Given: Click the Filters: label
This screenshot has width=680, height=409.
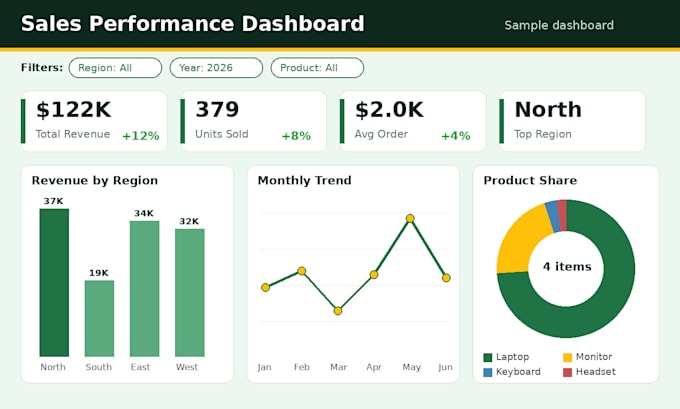Looking at the screenshot, I should pos(42,68).
